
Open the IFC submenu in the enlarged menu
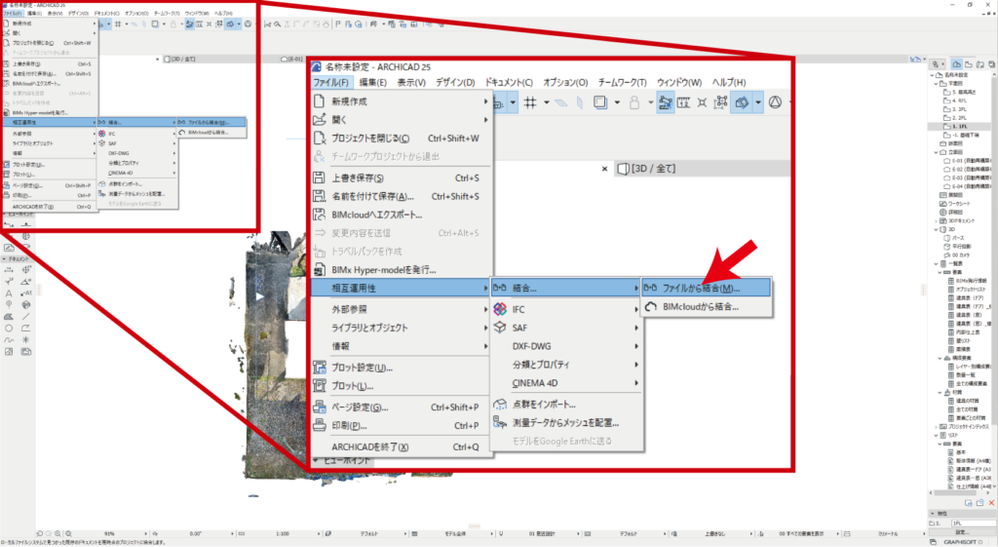click(x=565, y=309)
